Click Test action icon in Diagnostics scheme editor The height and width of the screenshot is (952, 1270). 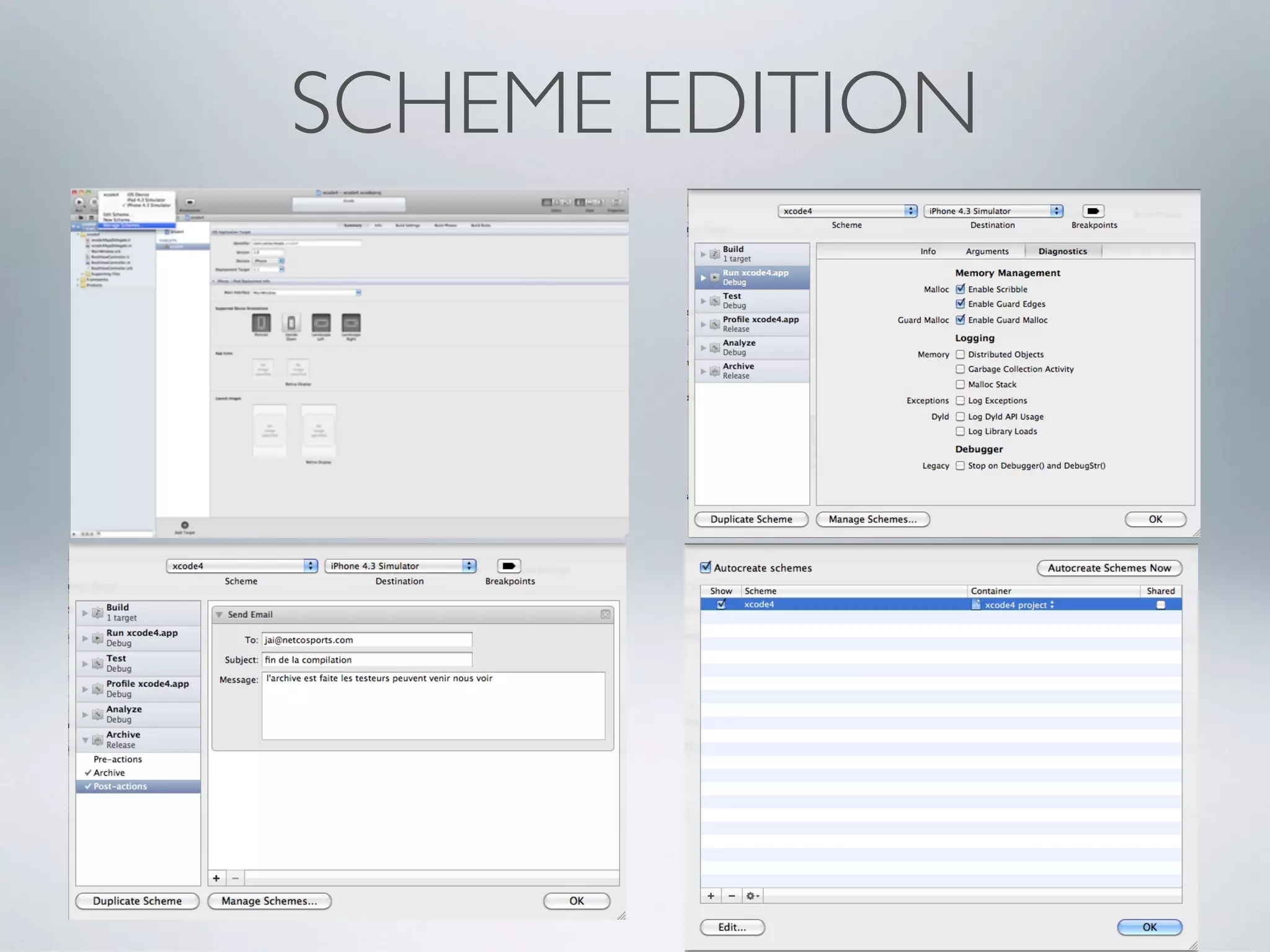[714, 301]
